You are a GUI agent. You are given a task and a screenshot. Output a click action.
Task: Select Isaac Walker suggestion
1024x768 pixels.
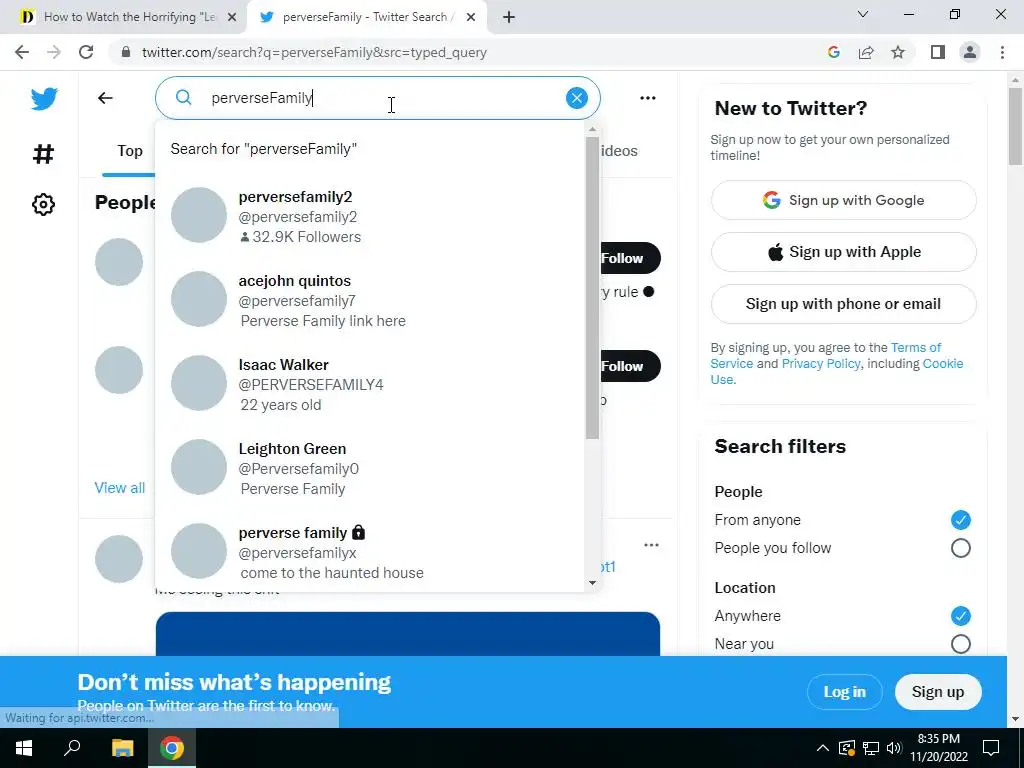pos(370,384)
